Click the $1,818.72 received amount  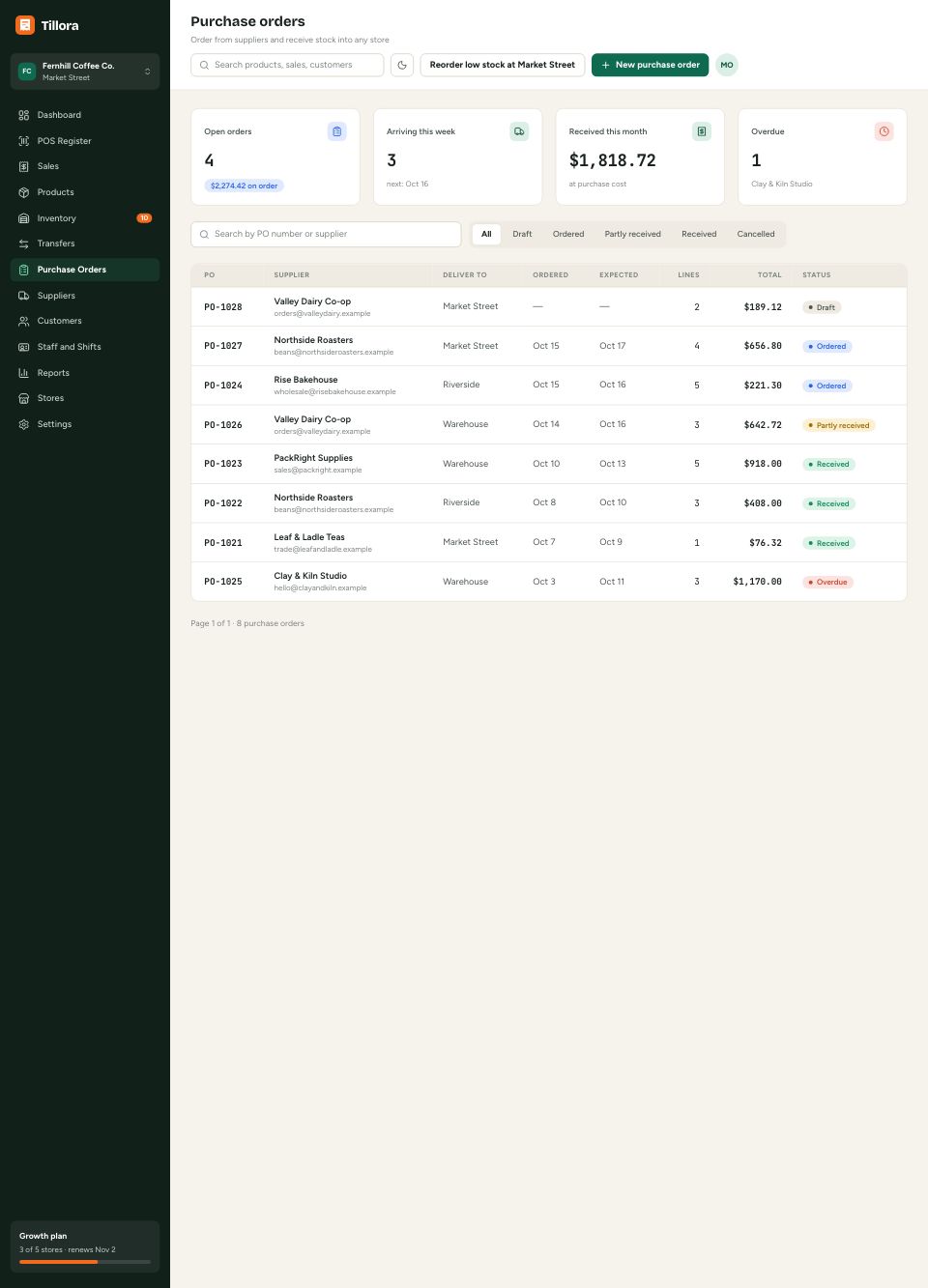[x=612, y=160]
